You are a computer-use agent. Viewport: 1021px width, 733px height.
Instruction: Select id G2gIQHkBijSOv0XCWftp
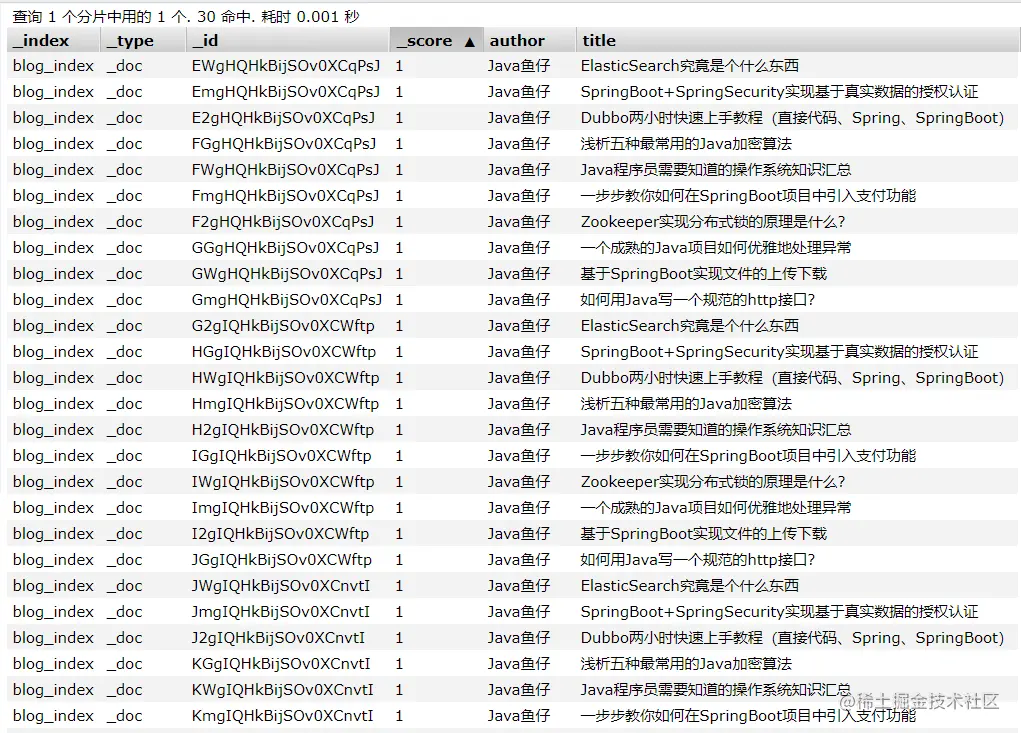[283, 325]
